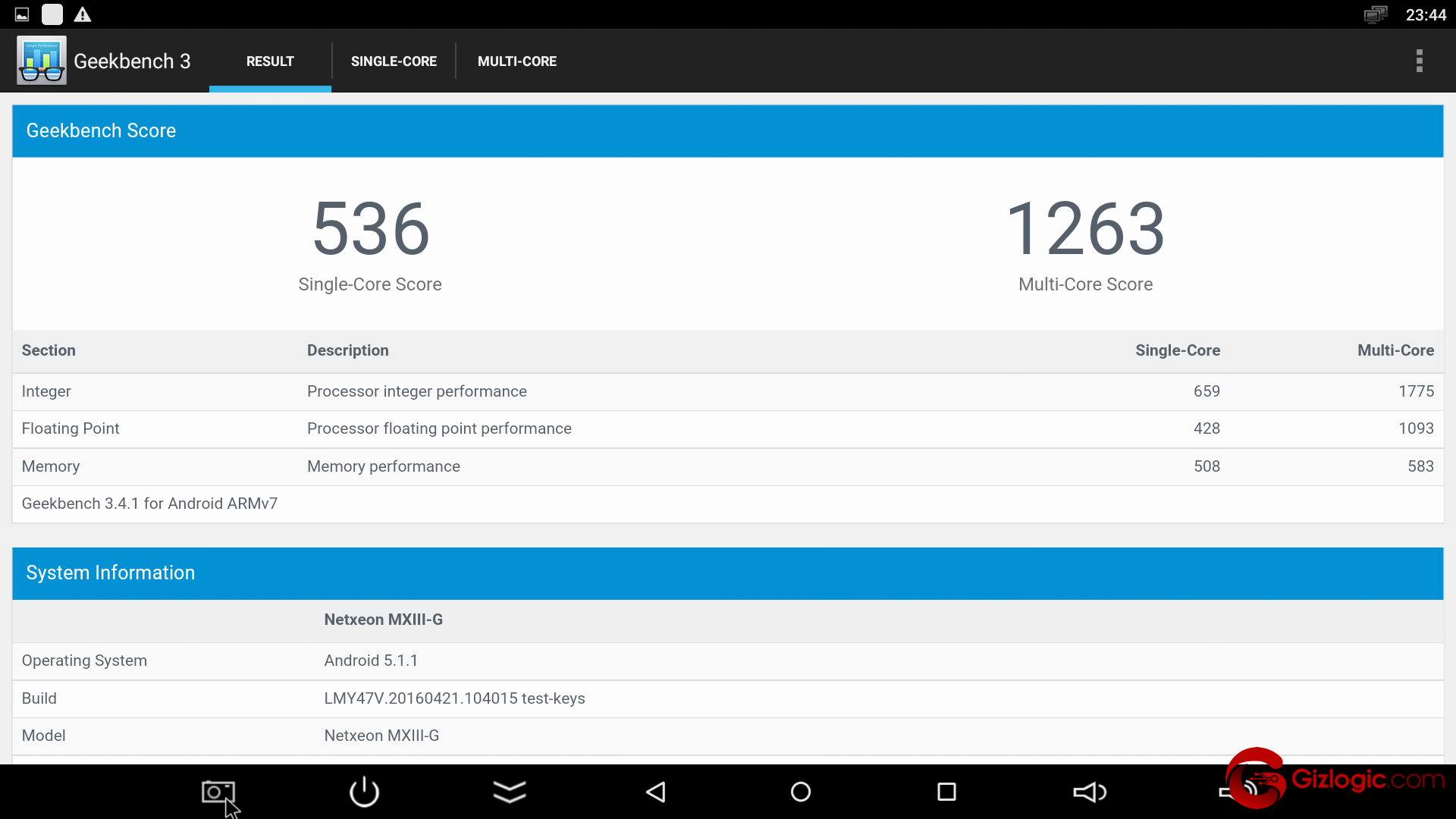
Task: Tap the power button icon
Action: [x=364, y=792]
